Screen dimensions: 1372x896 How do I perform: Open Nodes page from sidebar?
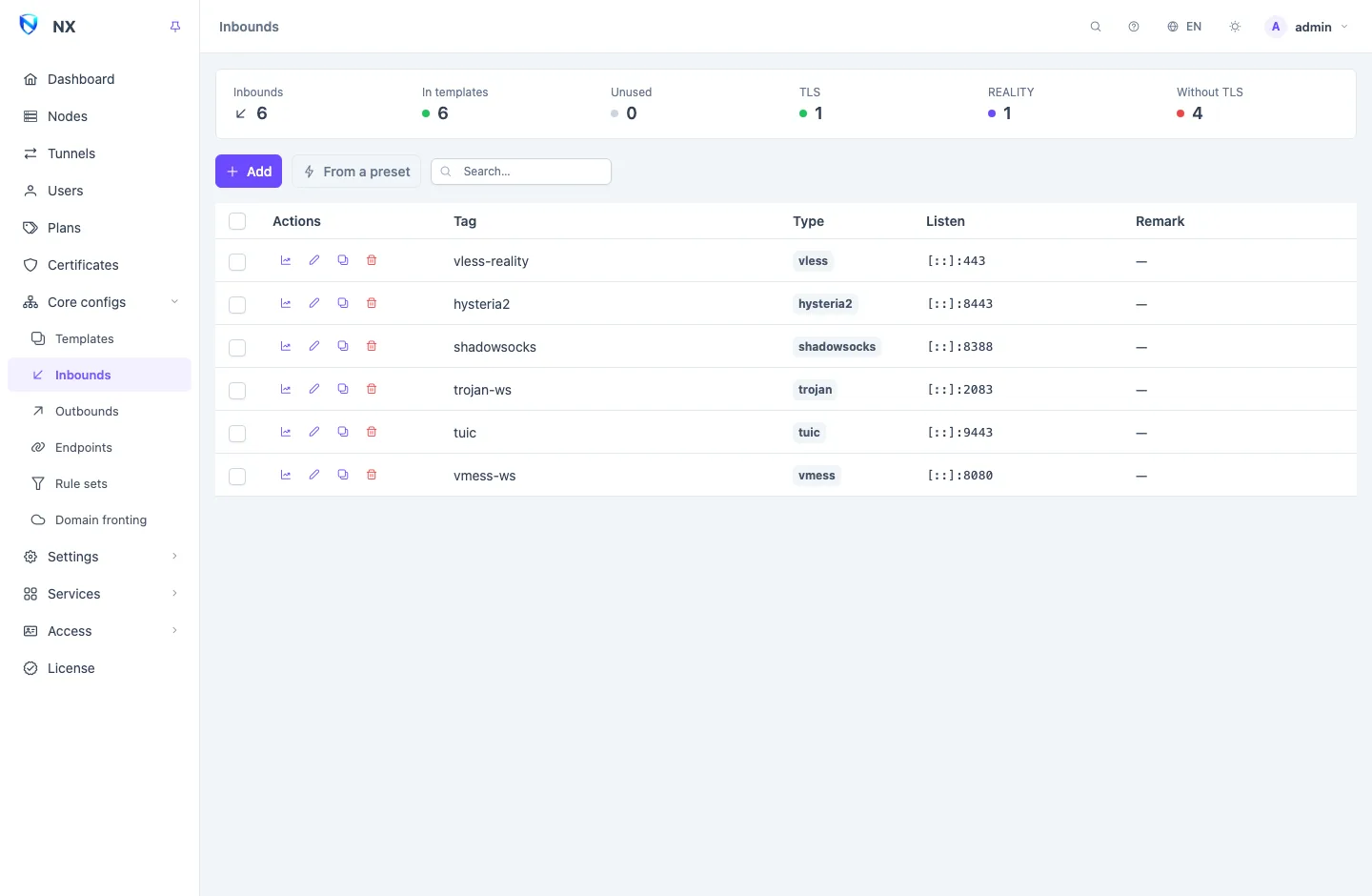(x=100, y=116)
